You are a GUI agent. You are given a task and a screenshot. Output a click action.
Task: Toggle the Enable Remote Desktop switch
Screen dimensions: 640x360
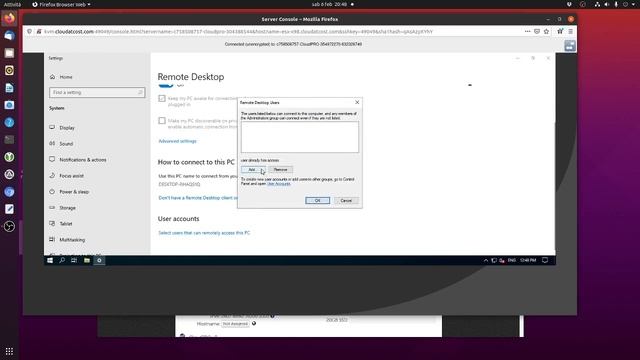(x=166, y=85)
